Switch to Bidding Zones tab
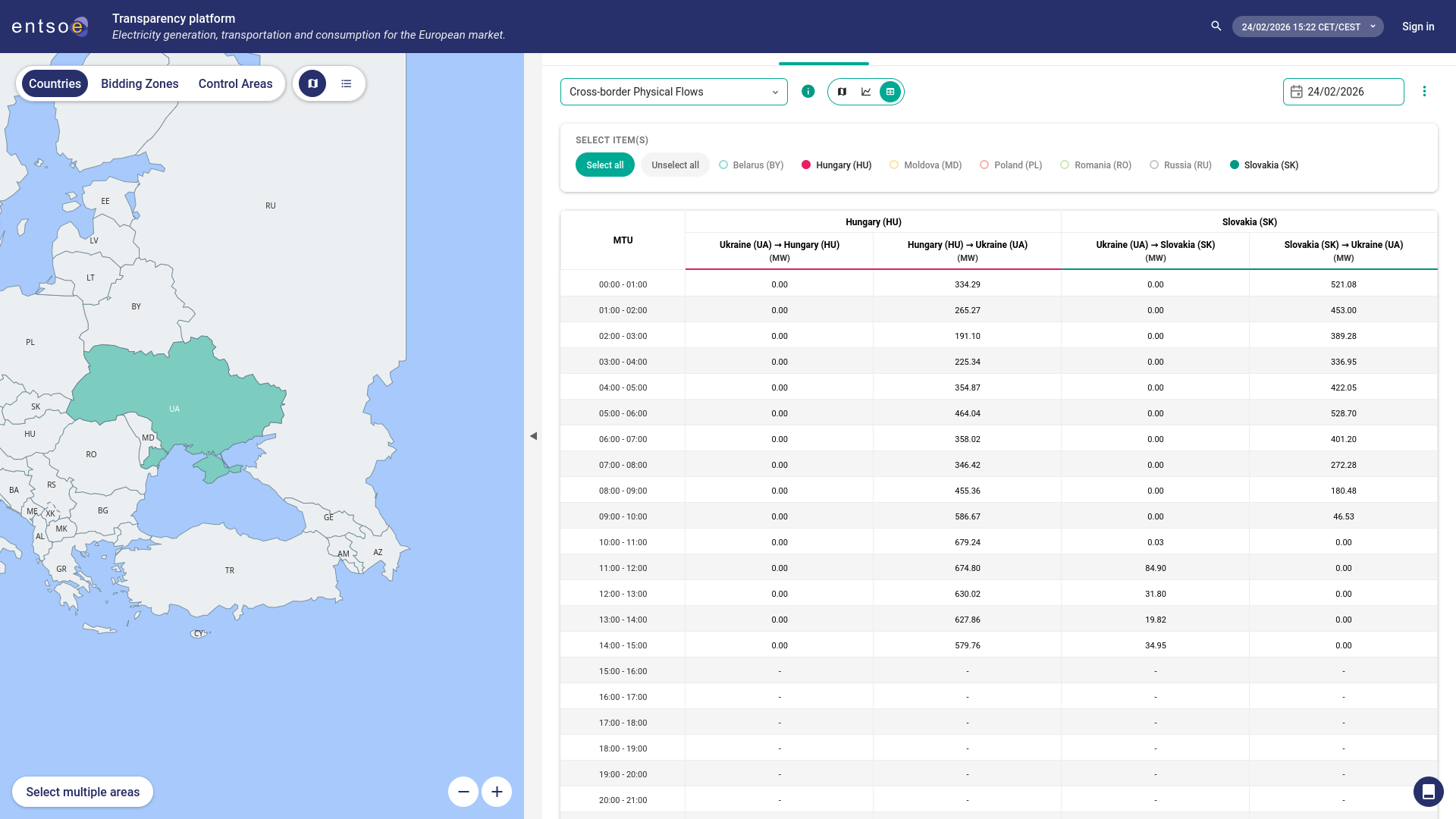 (x=140, y=83)
